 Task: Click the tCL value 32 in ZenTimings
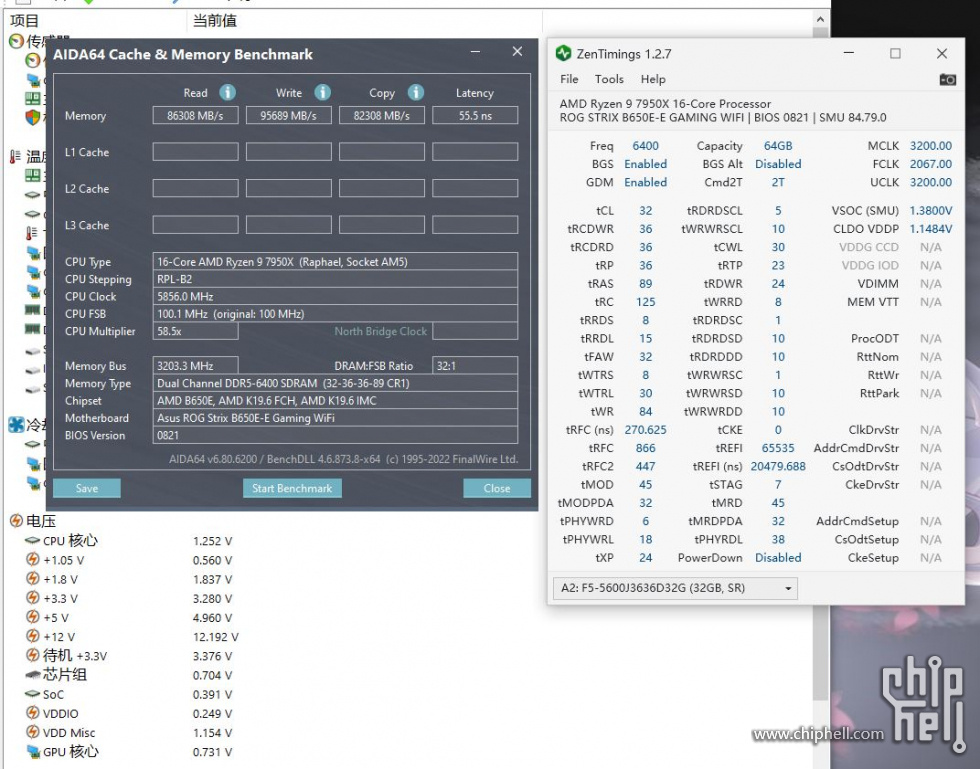[x=646, y=211]
